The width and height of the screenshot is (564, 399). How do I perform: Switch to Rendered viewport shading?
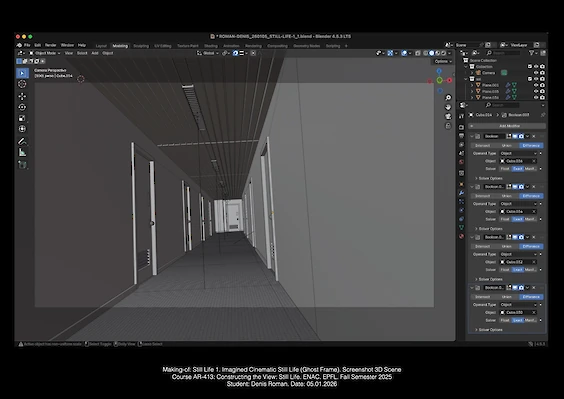coord(443,53)
